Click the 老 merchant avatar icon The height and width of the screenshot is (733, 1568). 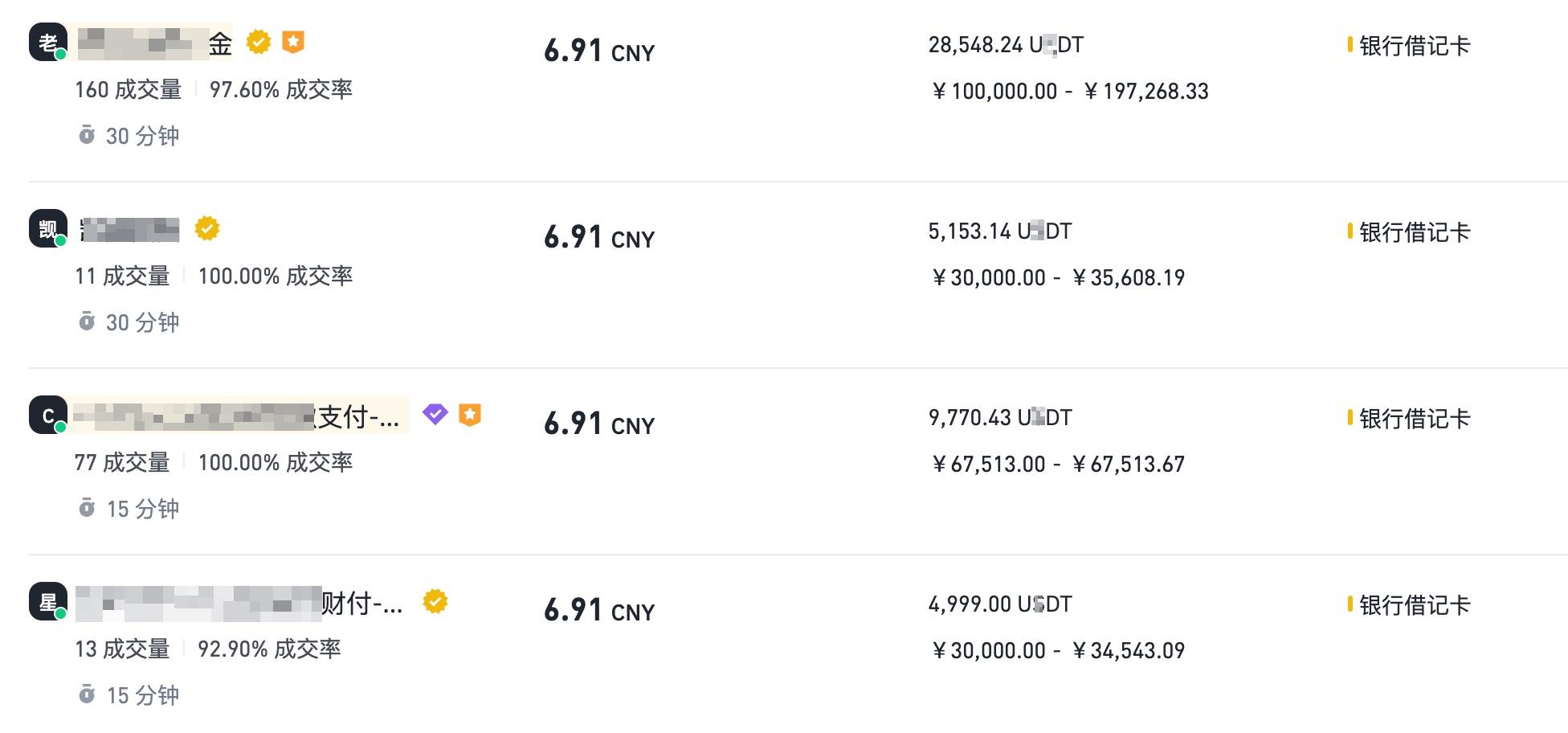pyautogui.click(x=48, y=42)
